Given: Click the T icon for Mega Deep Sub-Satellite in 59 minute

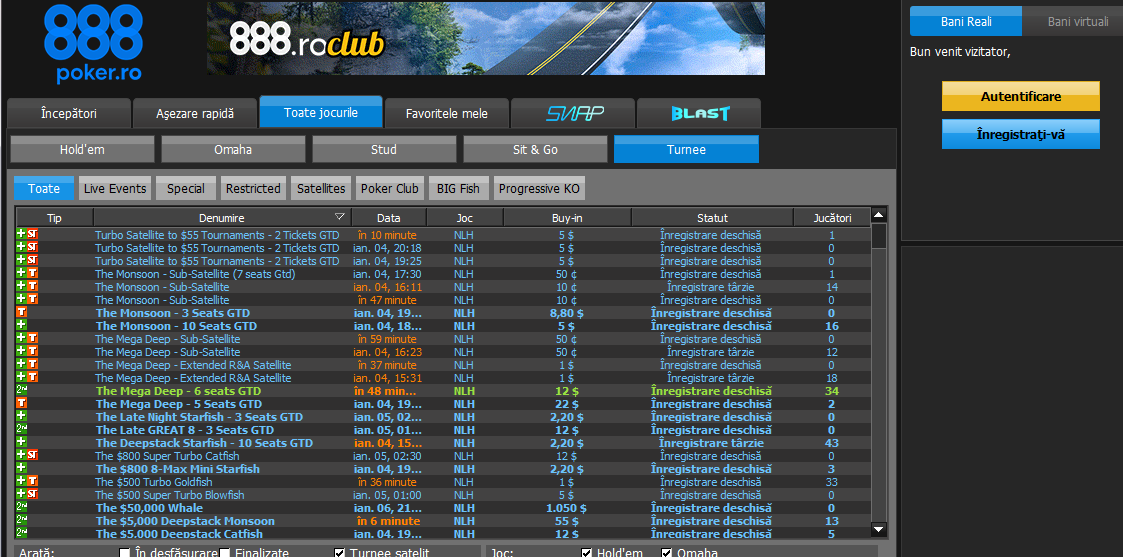Looking at the screenshot, I should pyautogui.click(x=33, y=339).
